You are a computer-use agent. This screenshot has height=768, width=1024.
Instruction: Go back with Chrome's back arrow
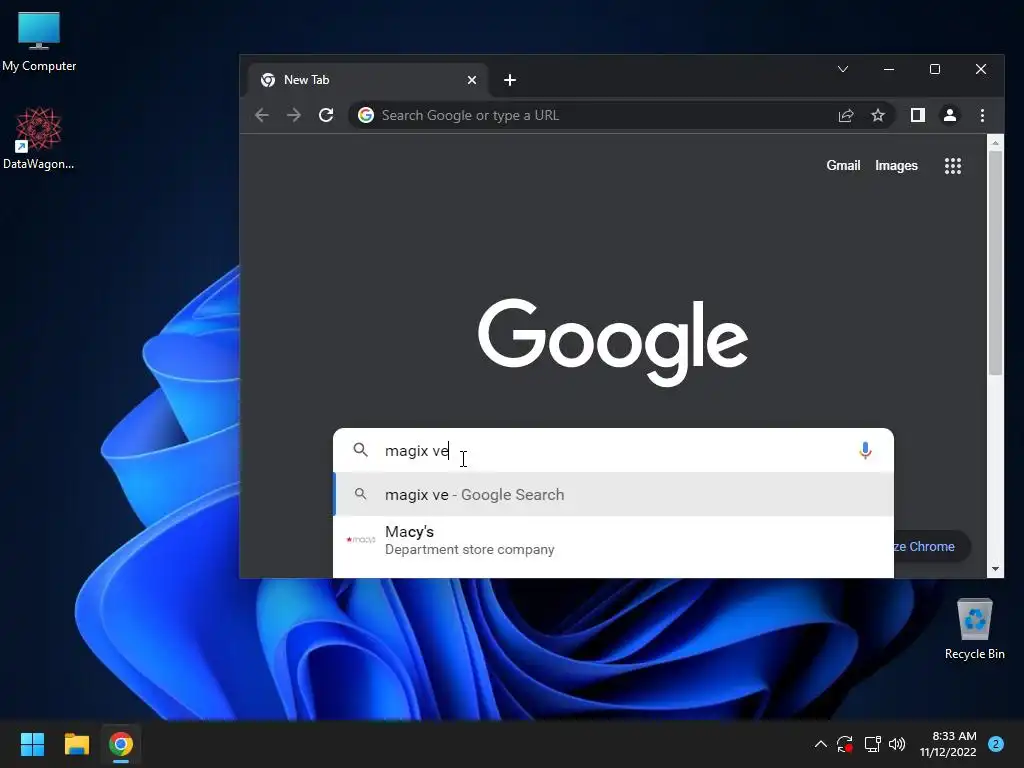coord(262,116)
